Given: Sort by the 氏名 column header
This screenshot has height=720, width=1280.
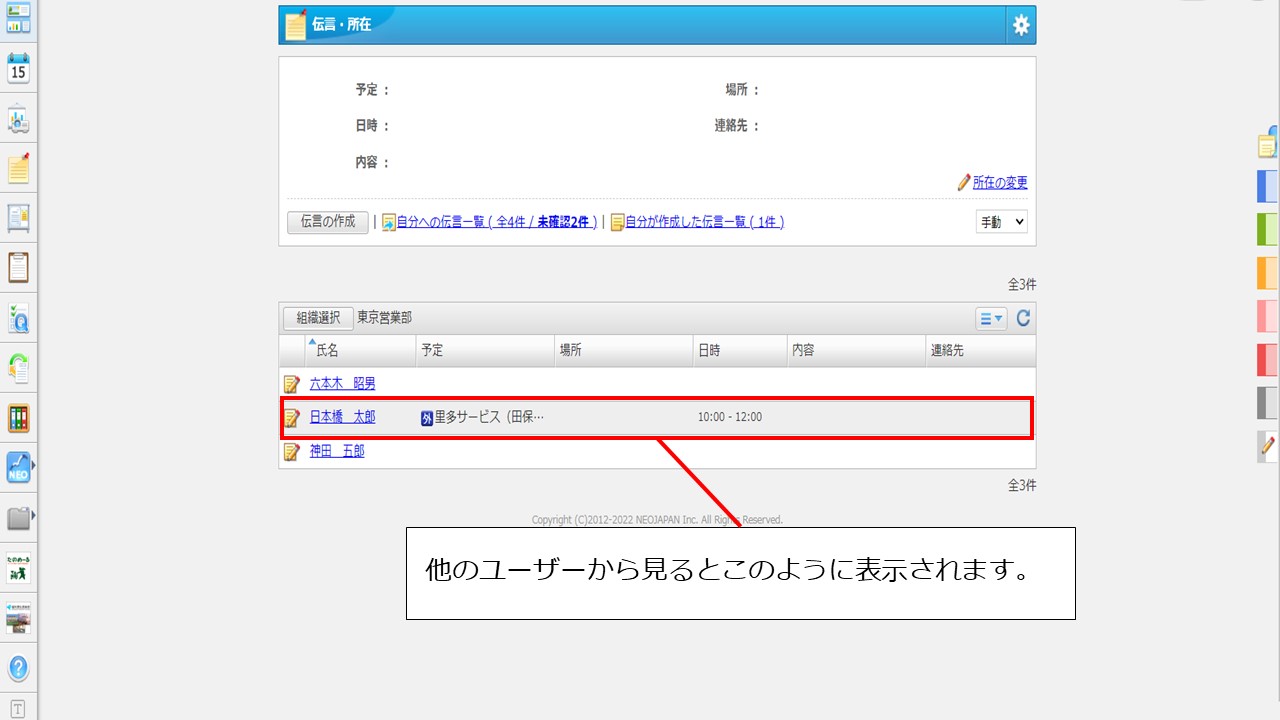Looking at the screenshot, I should point(328,351).
